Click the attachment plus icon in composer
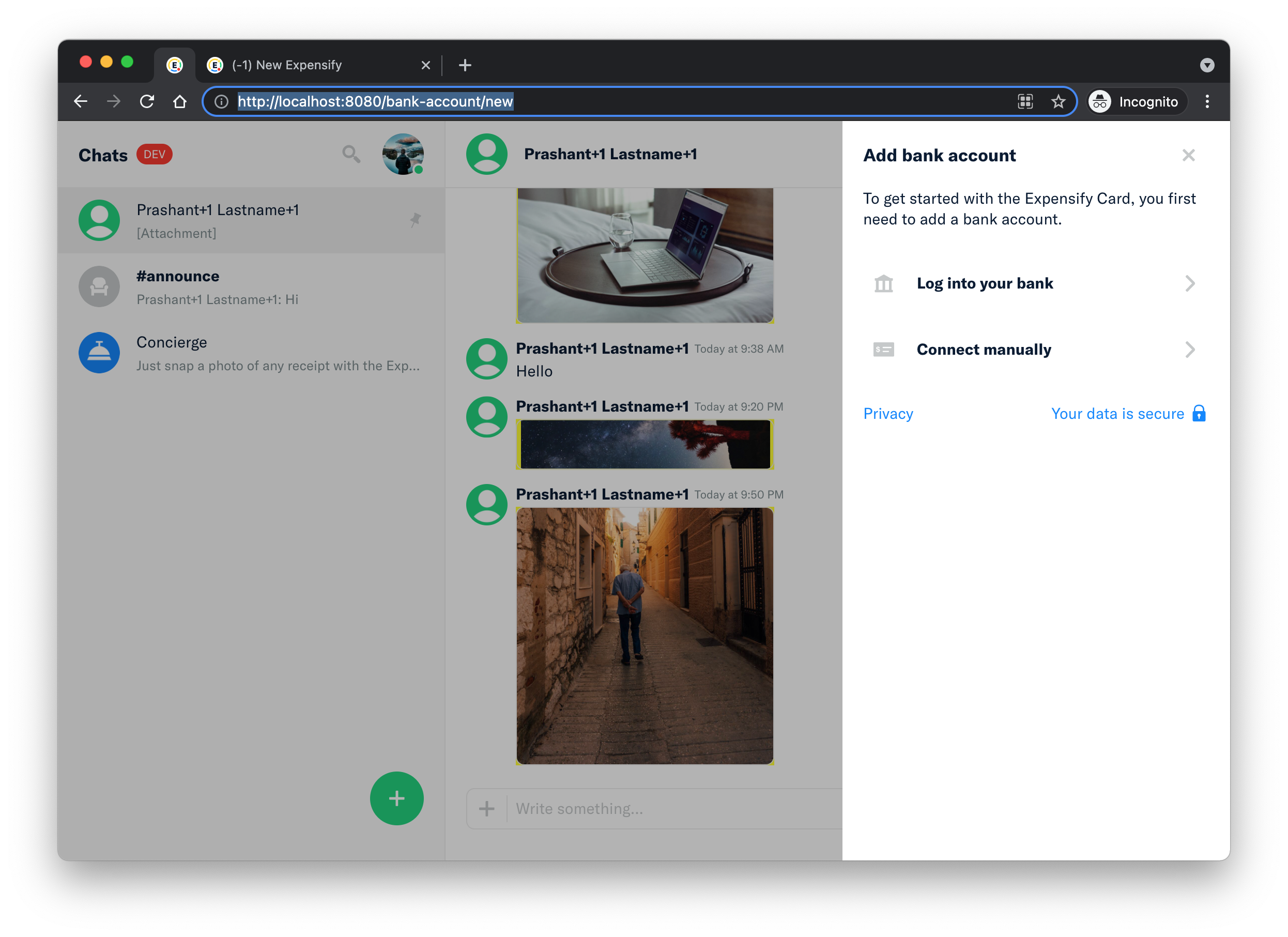 (x=487, y=809)
